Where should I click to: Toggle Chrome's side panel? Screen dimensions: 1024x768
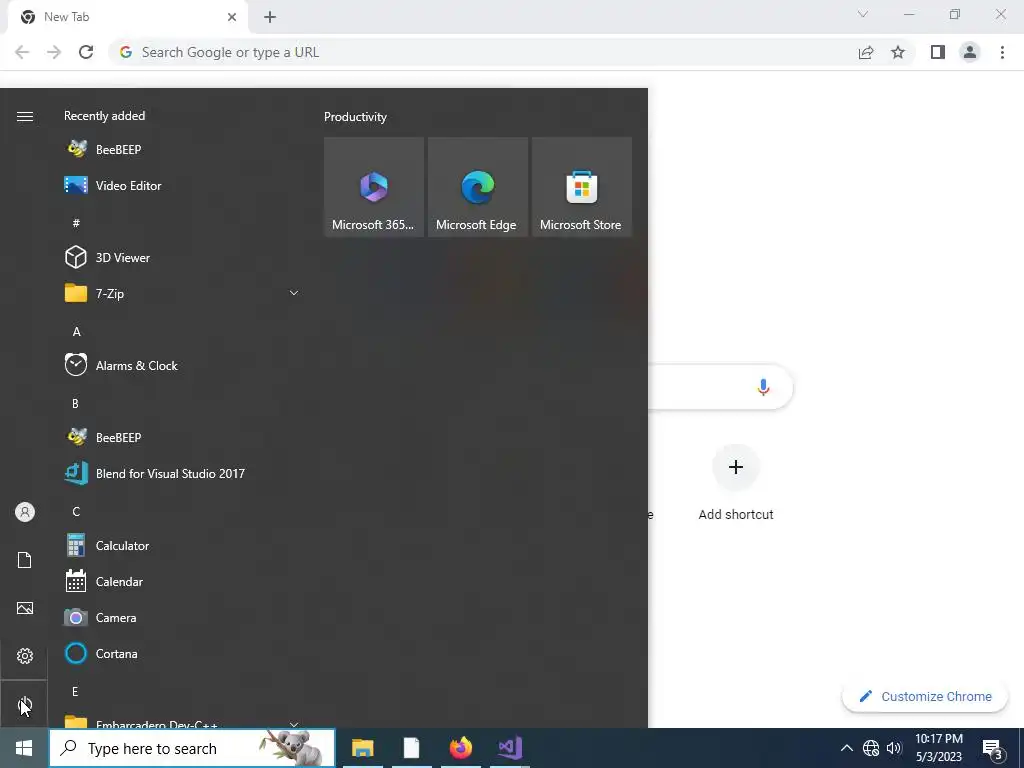tap(938, 52)
